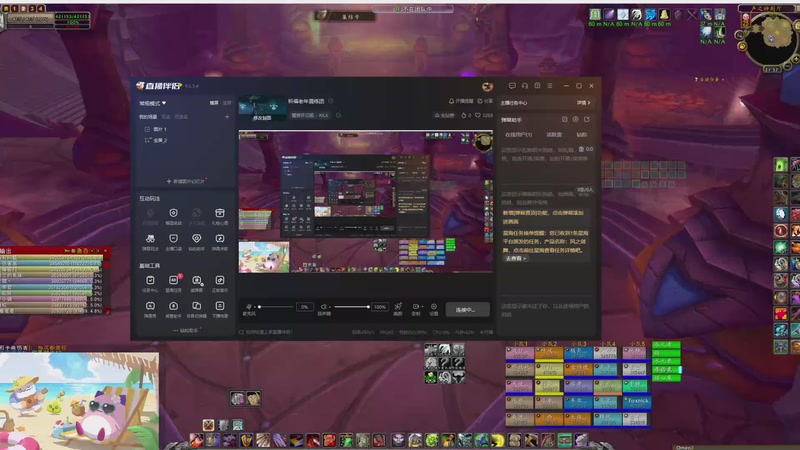800x450 pixels.
Task: Click the 输出 damage meter title bar
Action: pyautogui.click(x=55, y=251)
